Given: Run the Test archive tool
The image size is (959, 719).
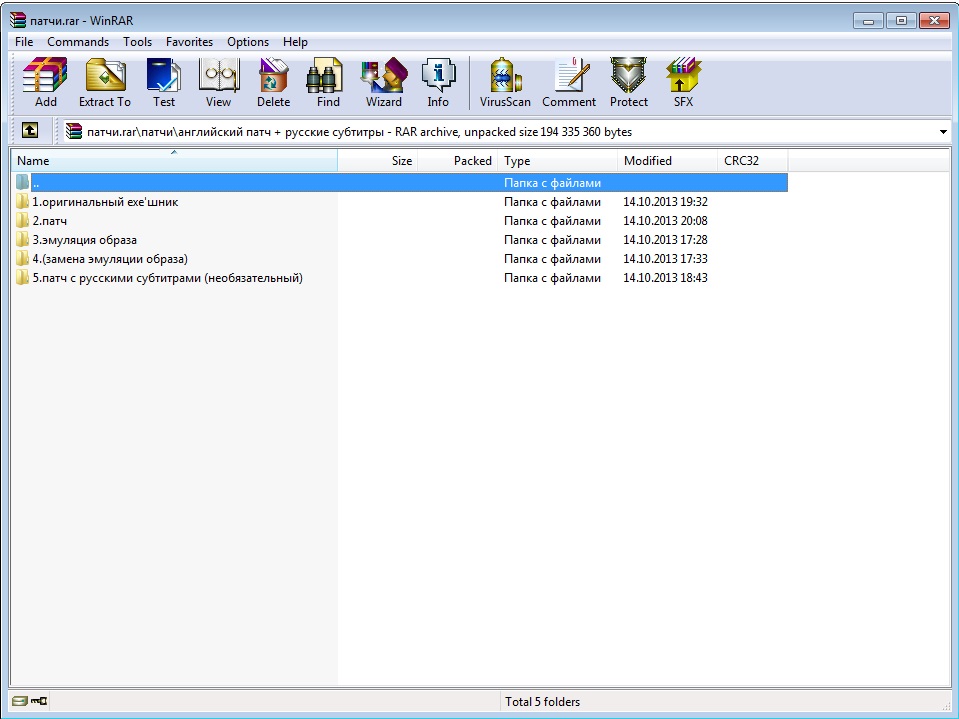Looking at the screenshot, I should 164,82.
